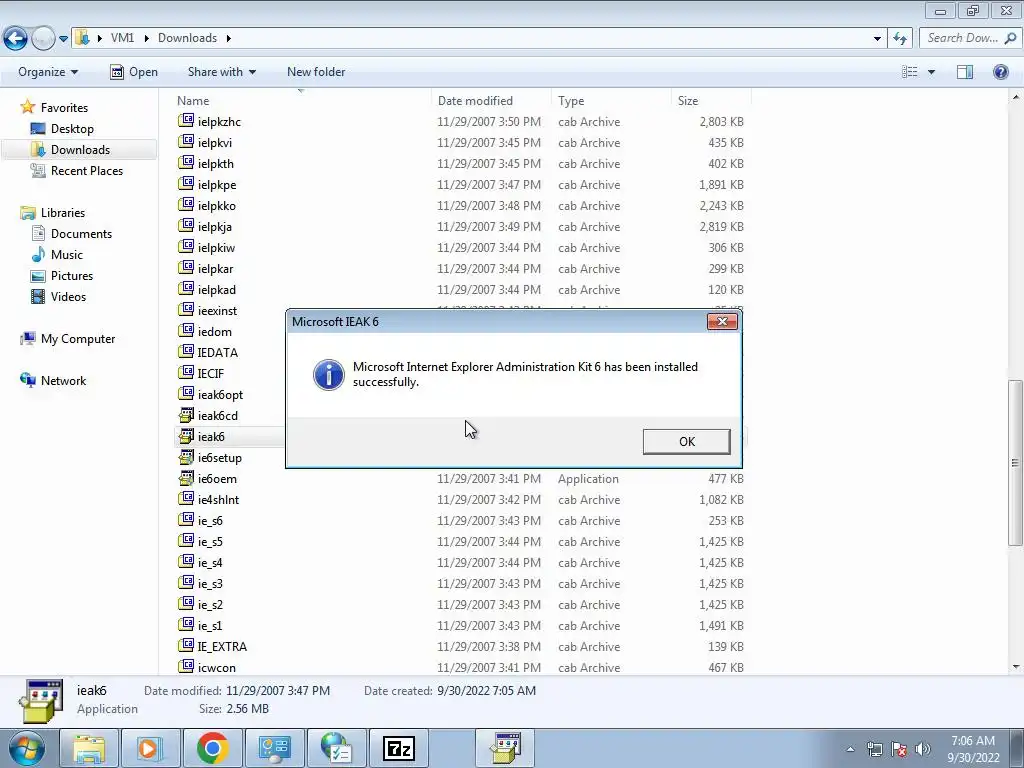This screenshot has width=1024, height=768.
Task: Select the ie_s6 file
Action: tap(210, 521)
